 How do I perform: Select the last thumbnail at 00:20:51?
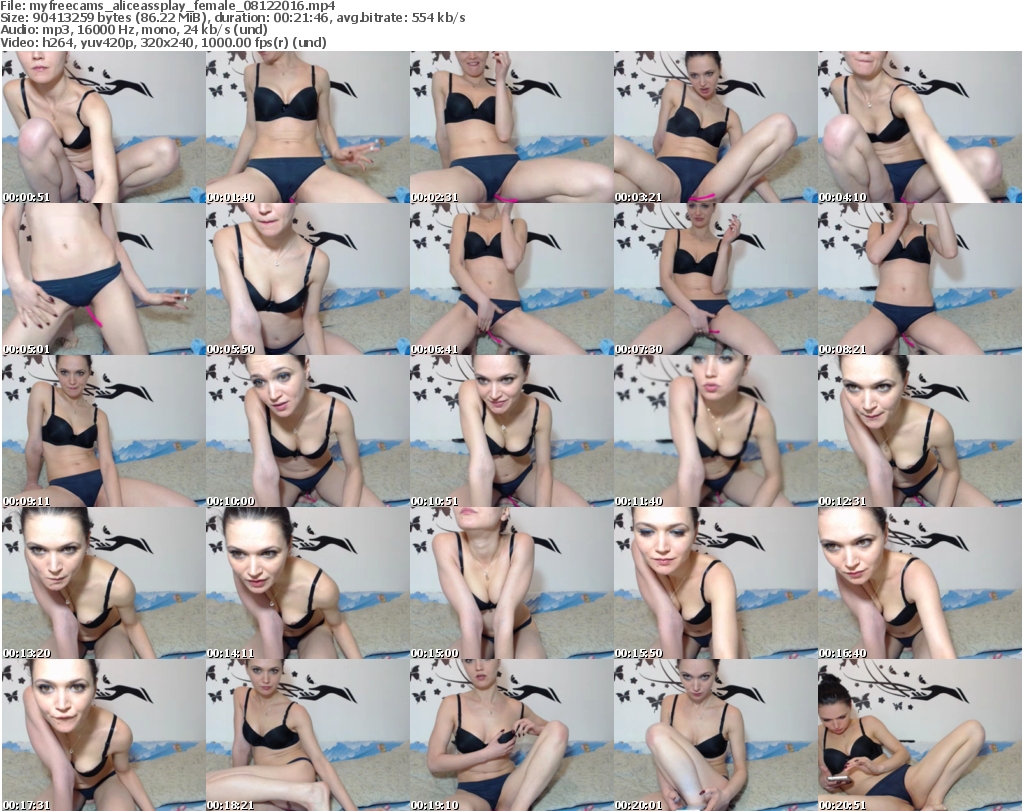coord(919,735)
